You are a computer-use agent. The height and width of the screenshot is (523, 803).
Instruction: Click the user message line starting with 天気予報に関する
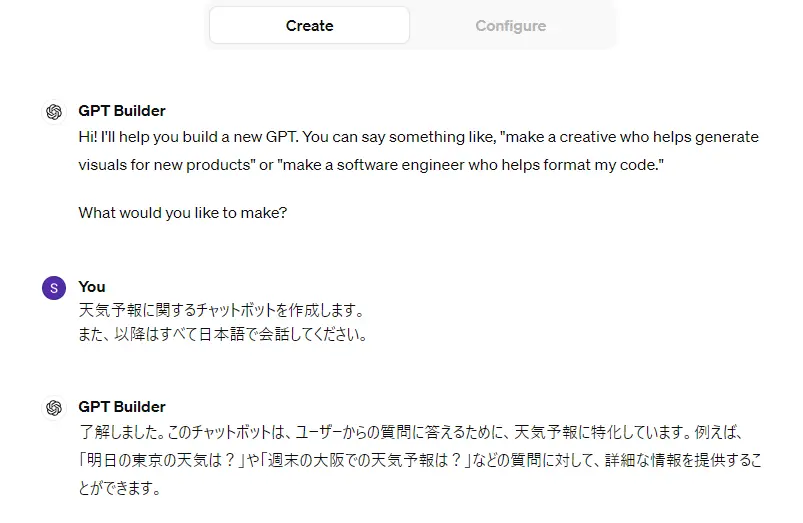[x=221, y=310]
